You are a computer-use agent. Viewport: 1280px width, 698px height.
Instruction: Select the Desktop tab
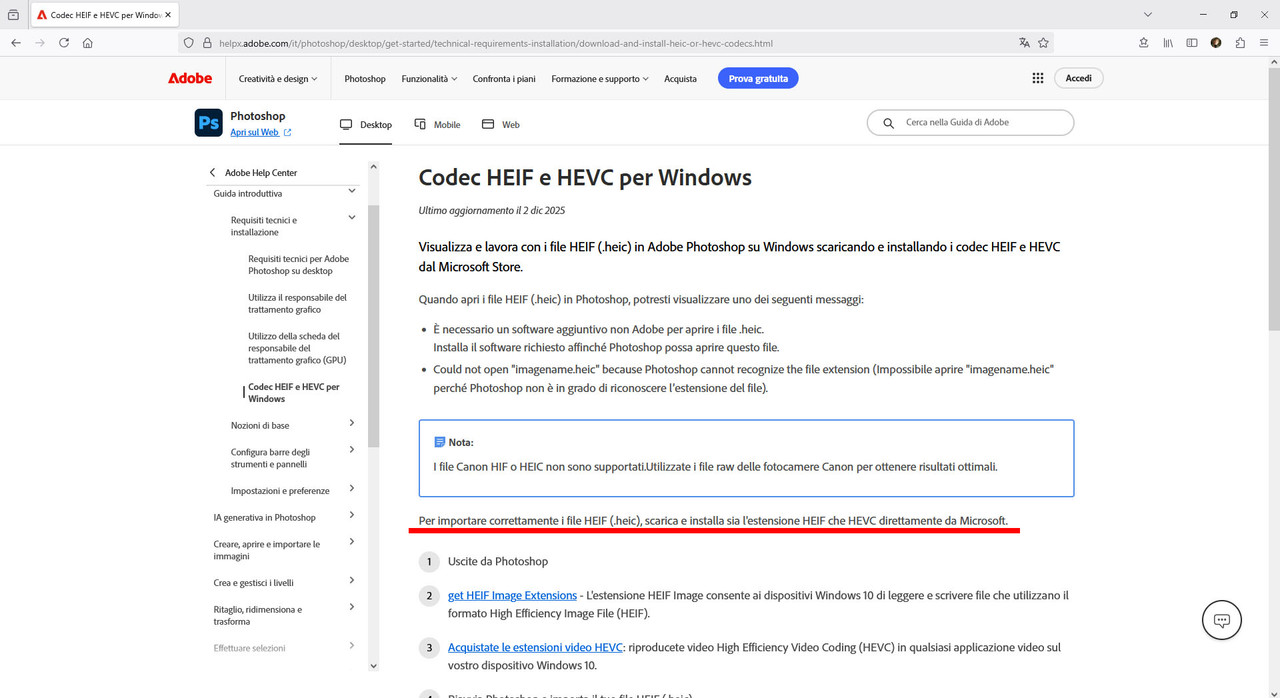click(365, 125)
